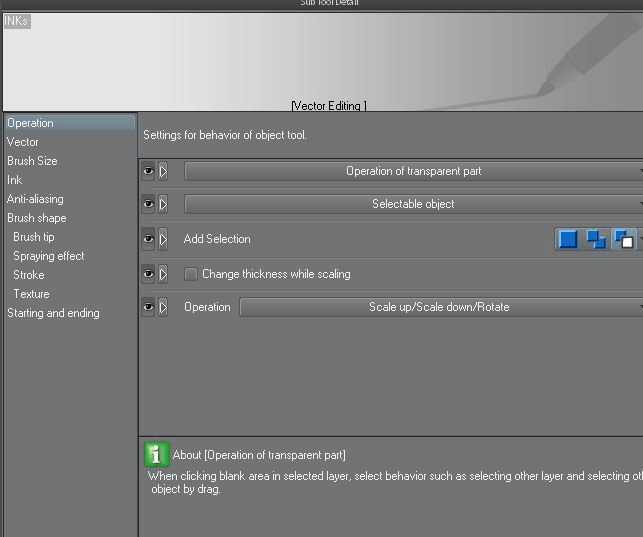Select the Stroke subcategory
This screenshot has width=643, height=537.
[x=29, y=275]
